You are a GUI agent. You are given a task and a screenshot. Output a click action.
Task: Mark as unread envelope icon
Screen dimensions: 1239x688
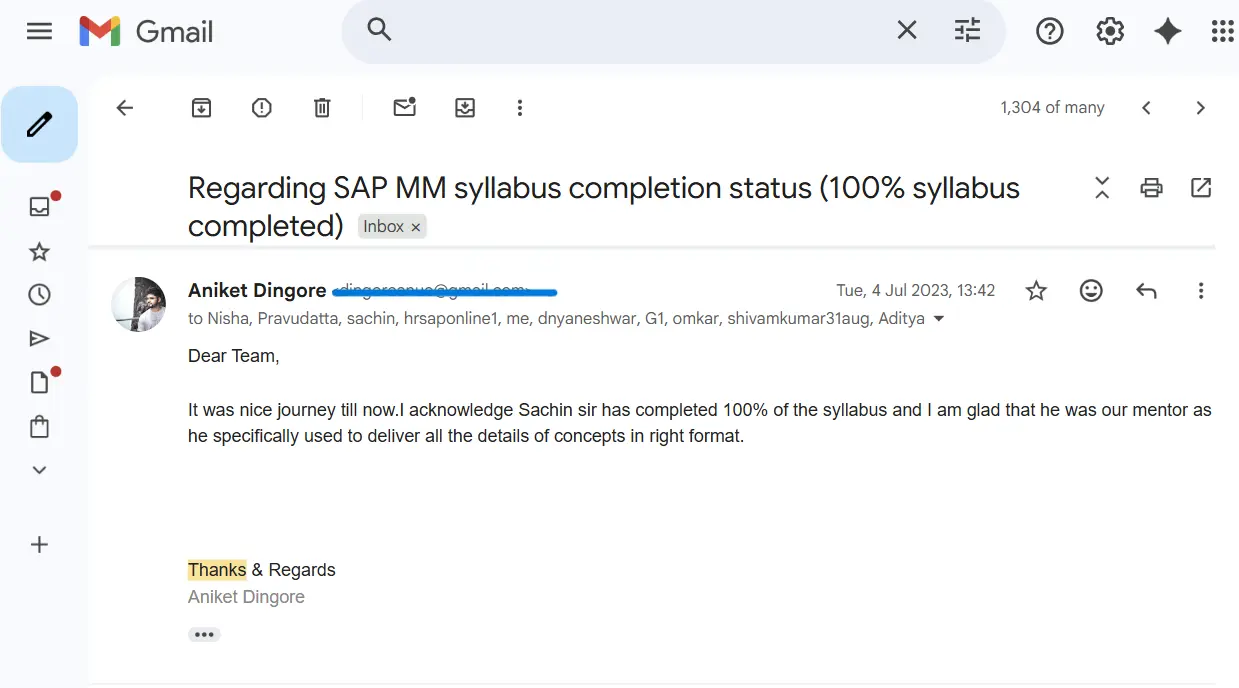[x=404, y=107]
